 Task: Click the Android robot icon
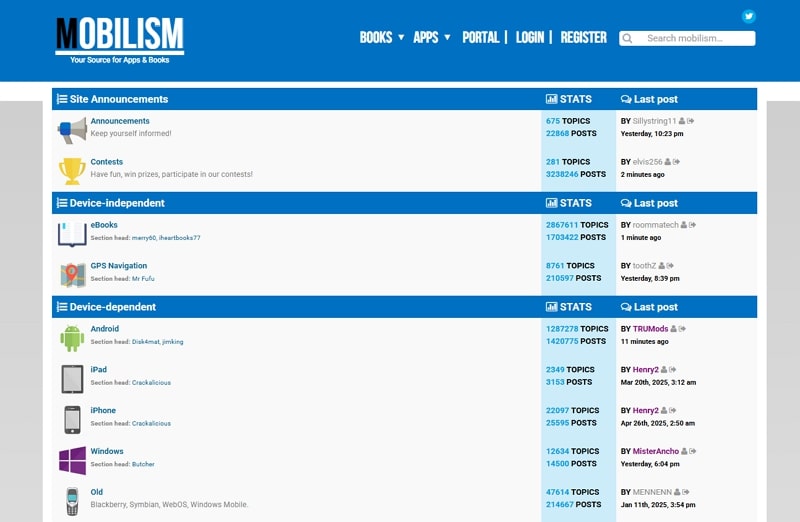pos(72,338)
